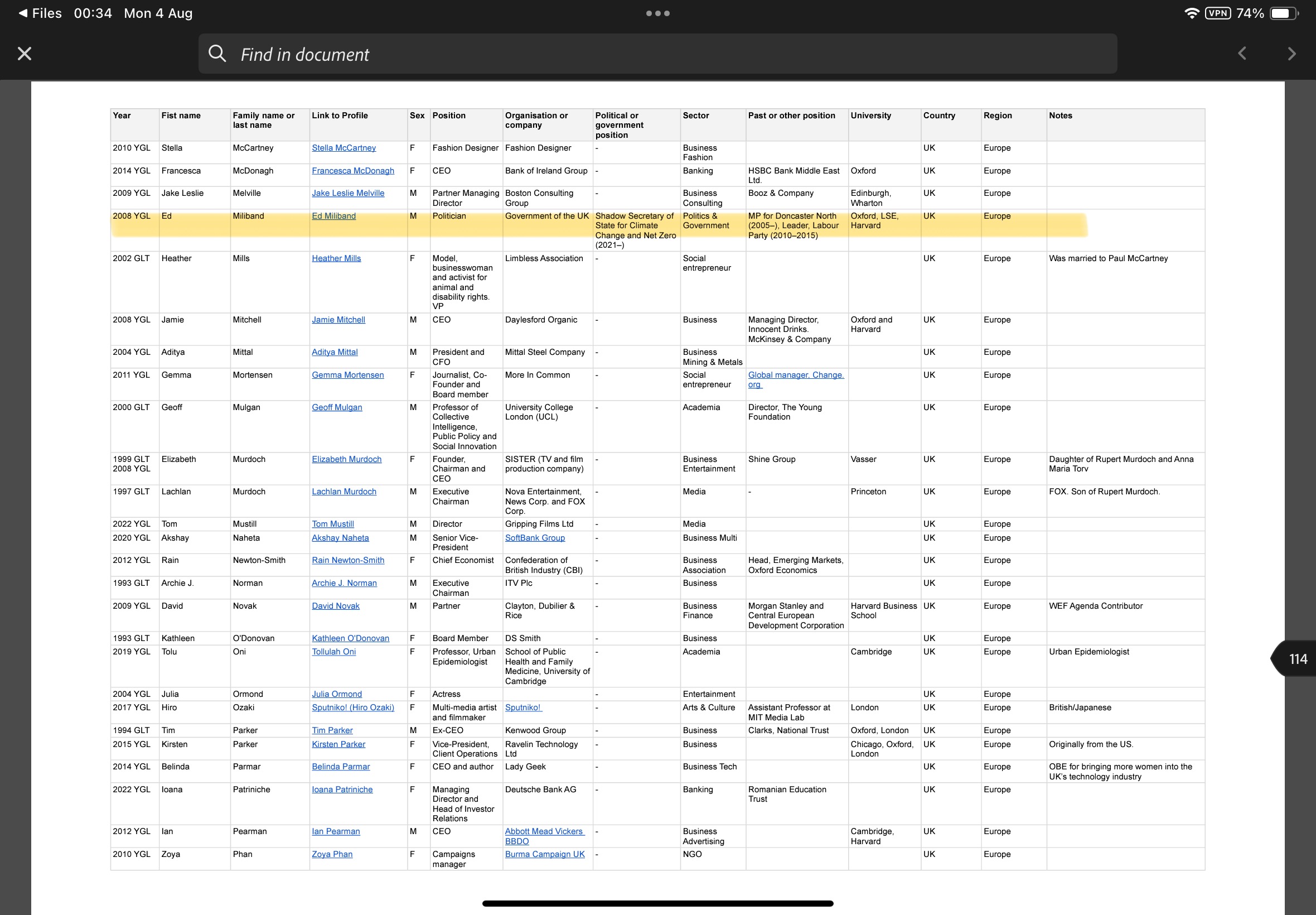Open Ed Miliband profile link

click(333, 216)
